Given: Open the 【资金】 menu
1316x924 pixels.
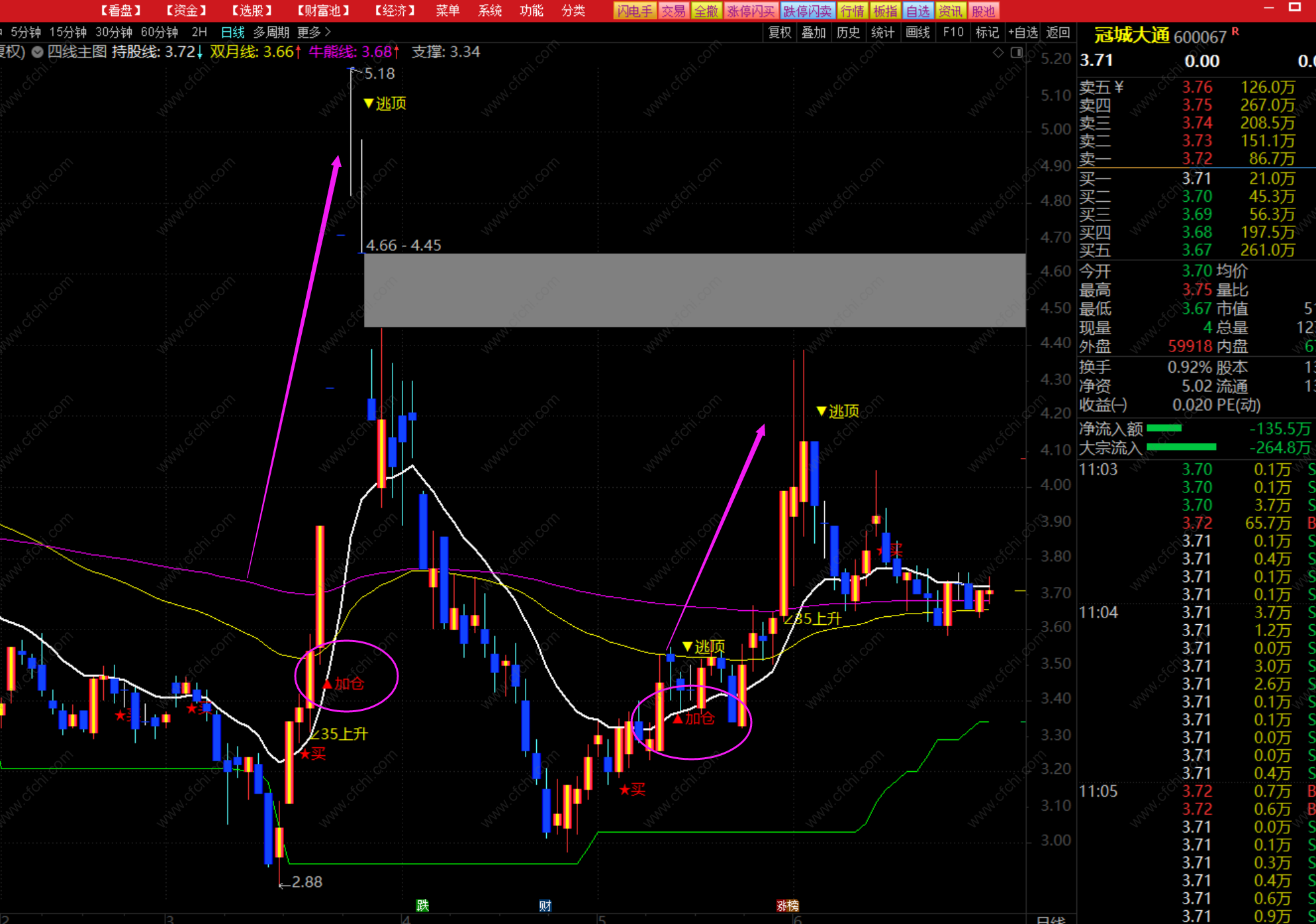Looking at the screenshot, I should coord(186,11).
